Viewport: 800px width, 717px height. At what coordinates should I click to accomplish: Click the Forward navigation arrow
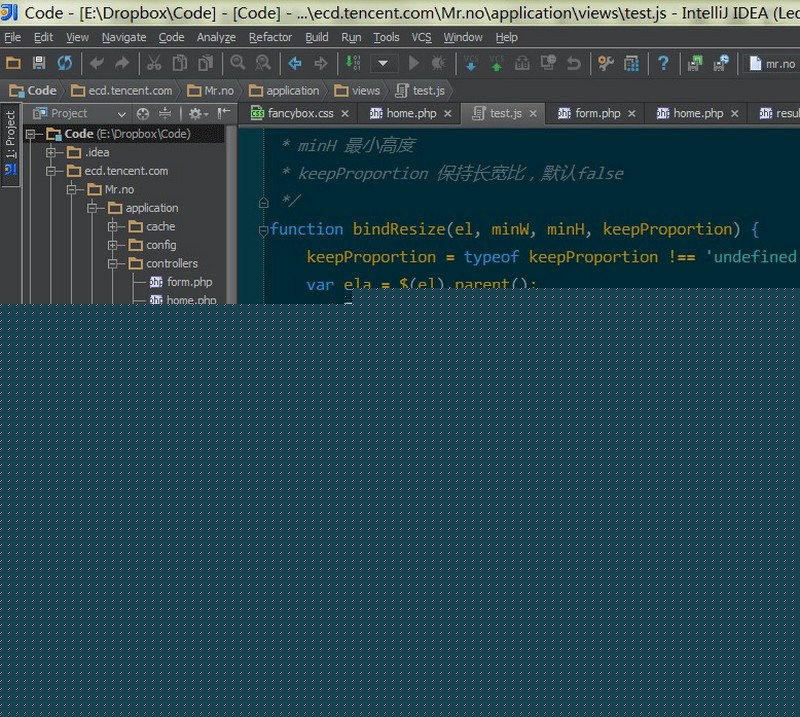(321, 63)
